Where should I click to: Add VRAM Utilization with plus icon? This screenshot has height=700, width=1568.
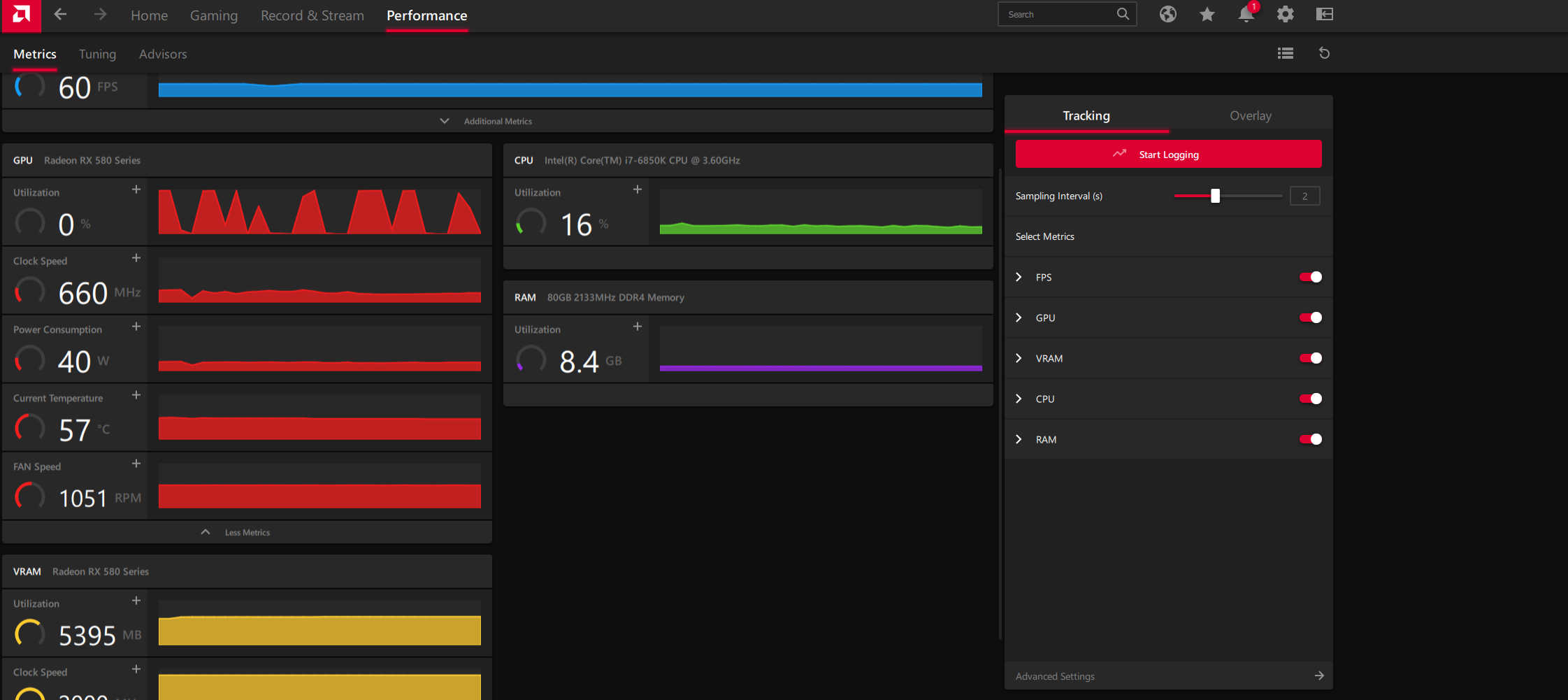pyautogui.click(x=136, y=601)
